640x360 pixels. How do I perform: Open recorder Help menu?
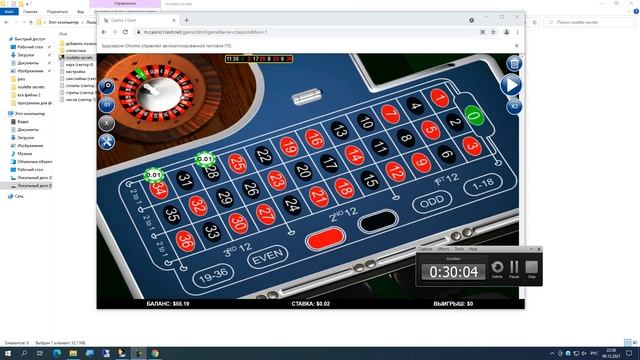tap(473, 249)
